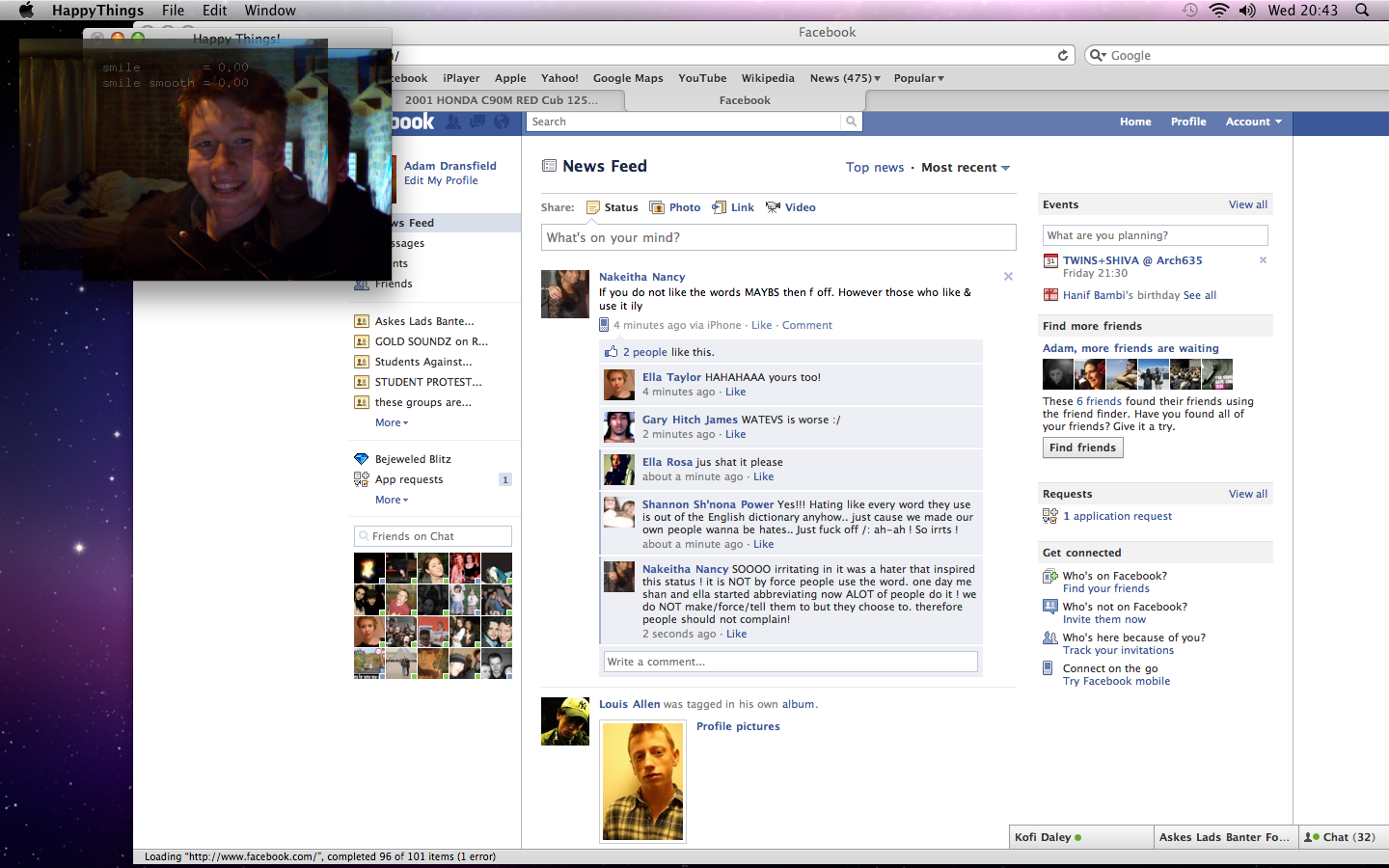Select the Photo share icon
Viewport: 1389px width, 868px height.
657,207
